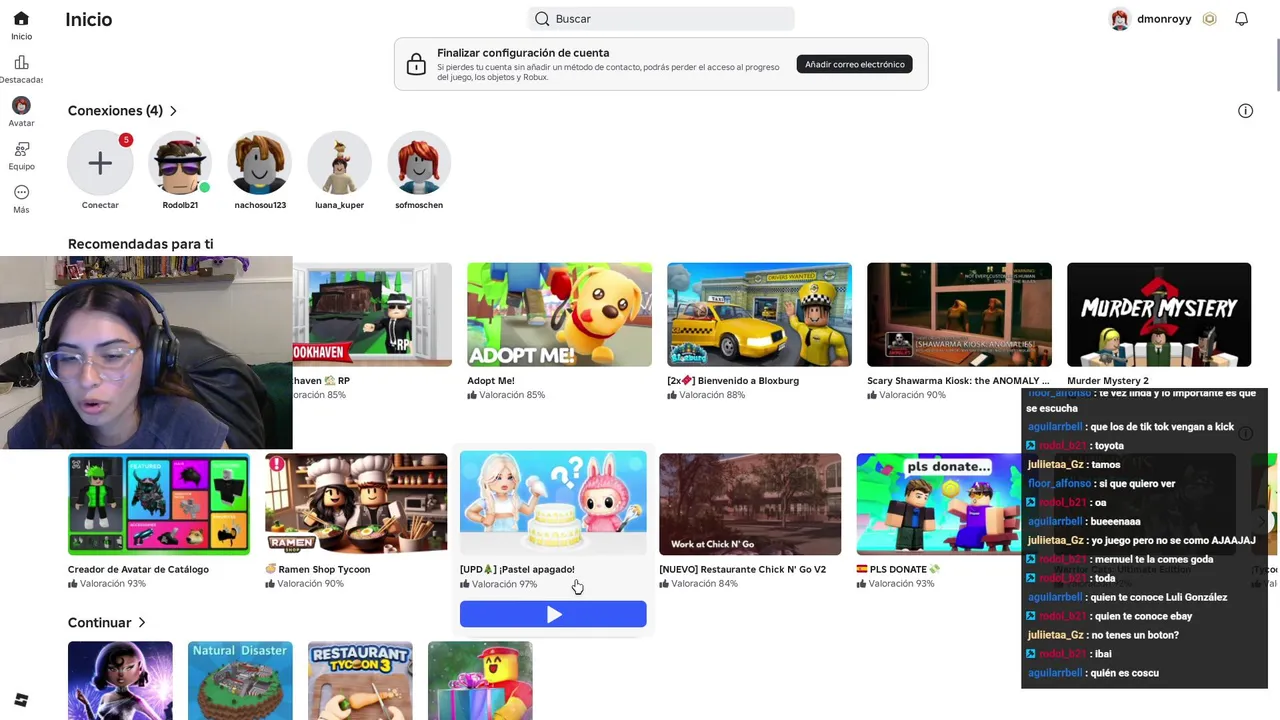The image size is (1280, 720).
Task: Open the Ramen Shop Tycoon thumbnail
Action: tap(356, 504)
